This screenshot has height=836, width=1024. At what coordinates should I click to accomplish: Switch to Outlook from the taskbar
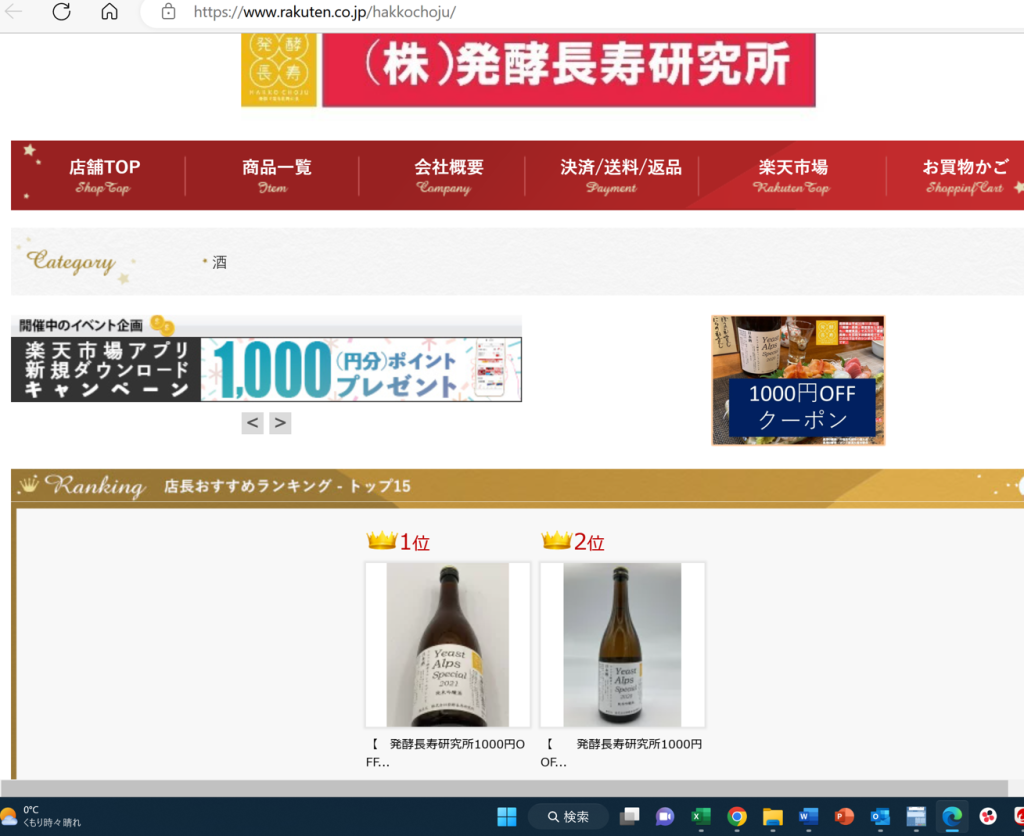point(880,816)
